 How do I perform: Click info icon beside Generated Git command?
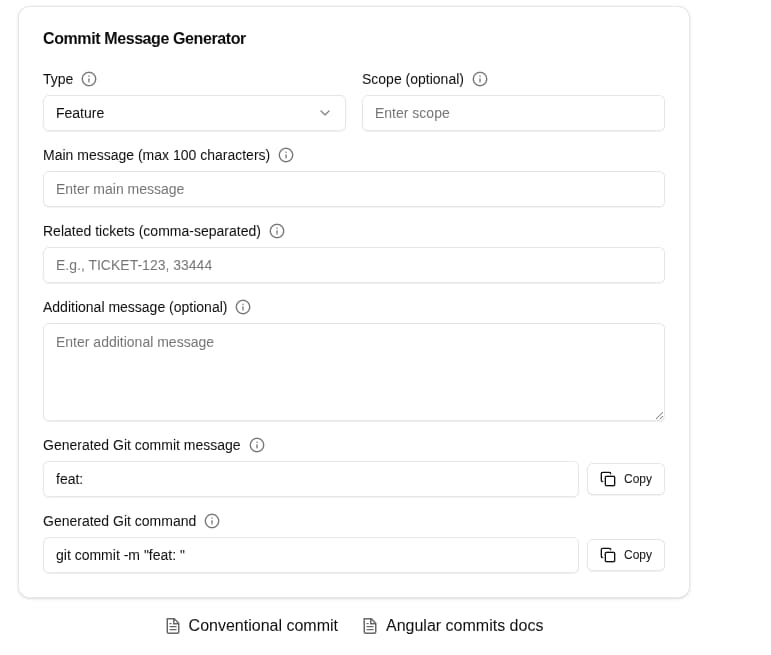212,521
